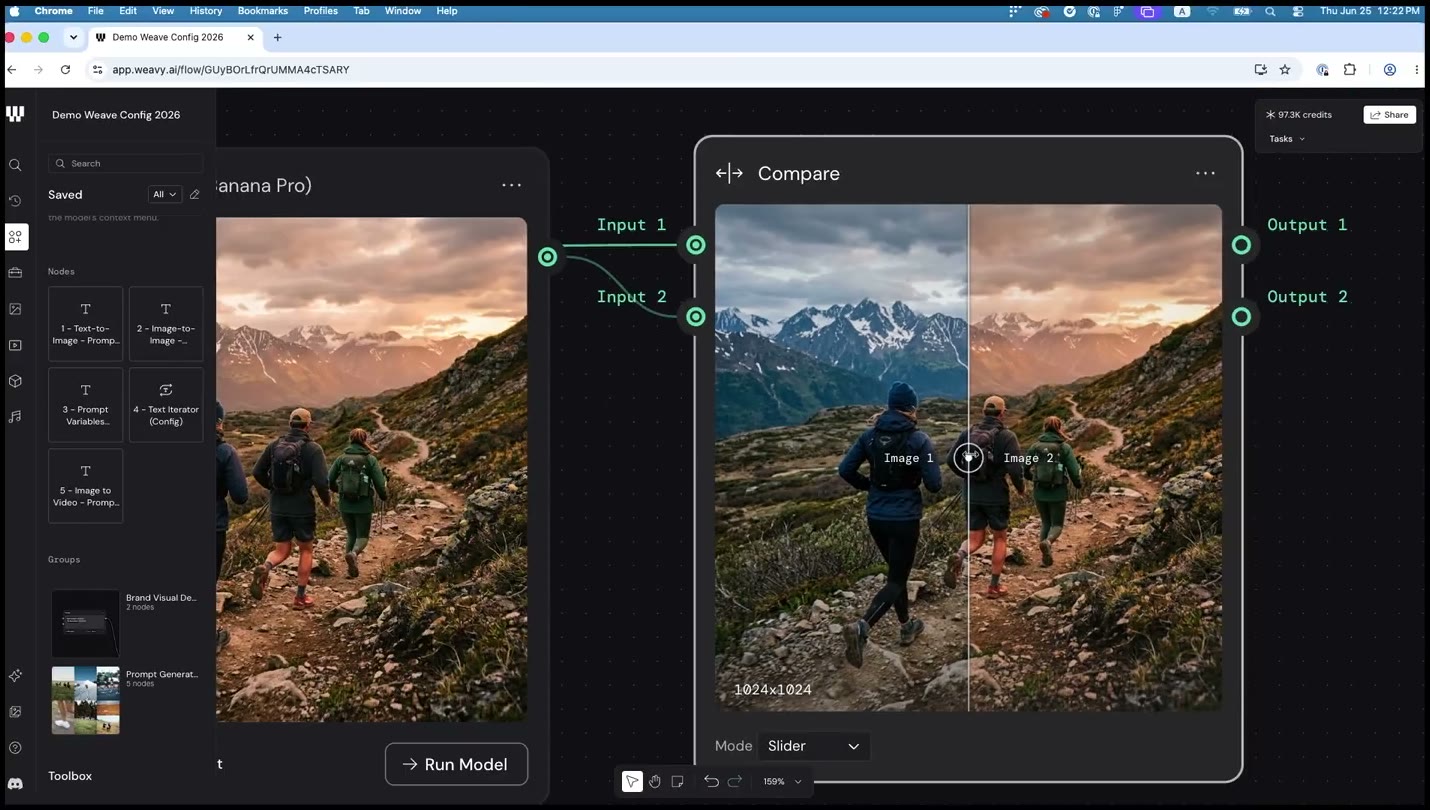Click the pencil edit icon beside Saved
This screenshot has height=810, width=1430.
point(195,194)
